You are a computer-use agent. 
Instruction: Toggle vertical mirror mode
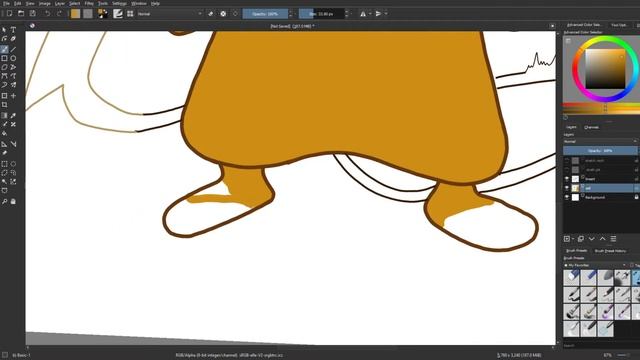378,13
